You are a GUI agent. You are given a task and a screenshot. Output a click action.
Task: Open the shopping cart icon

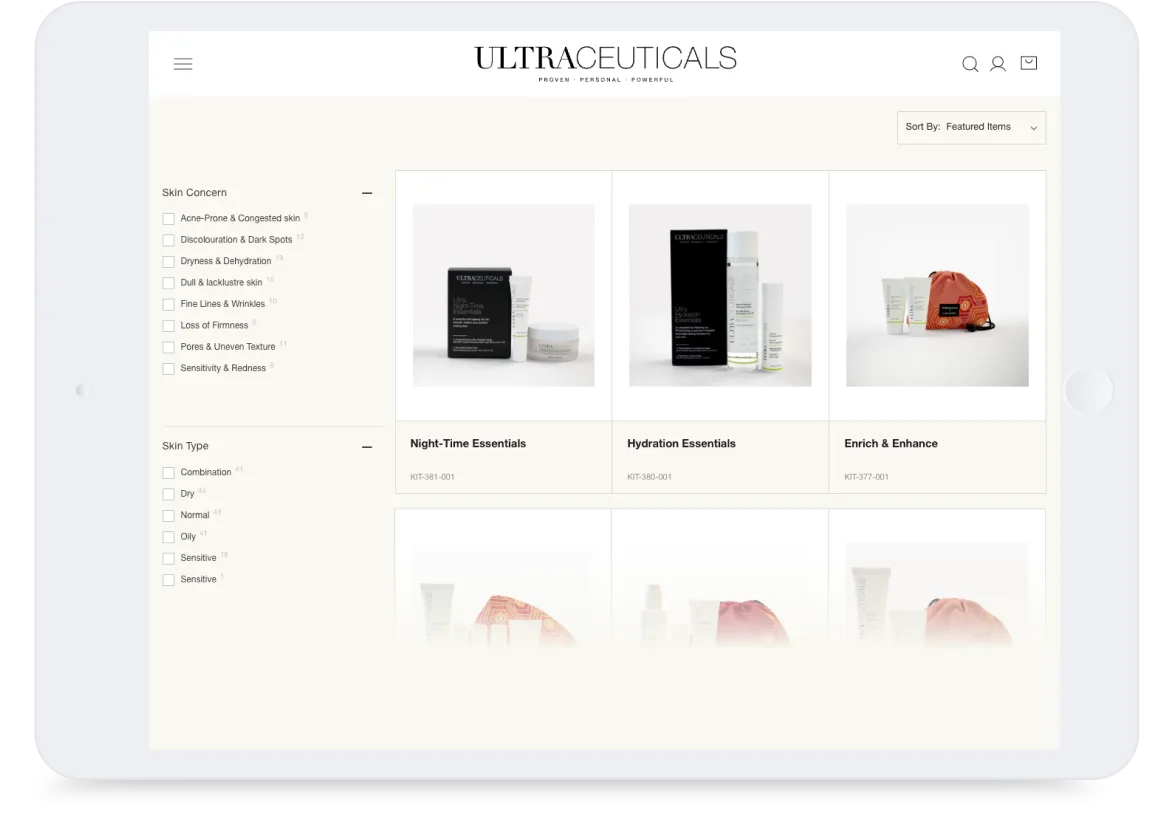click(x=1028, y=63)
